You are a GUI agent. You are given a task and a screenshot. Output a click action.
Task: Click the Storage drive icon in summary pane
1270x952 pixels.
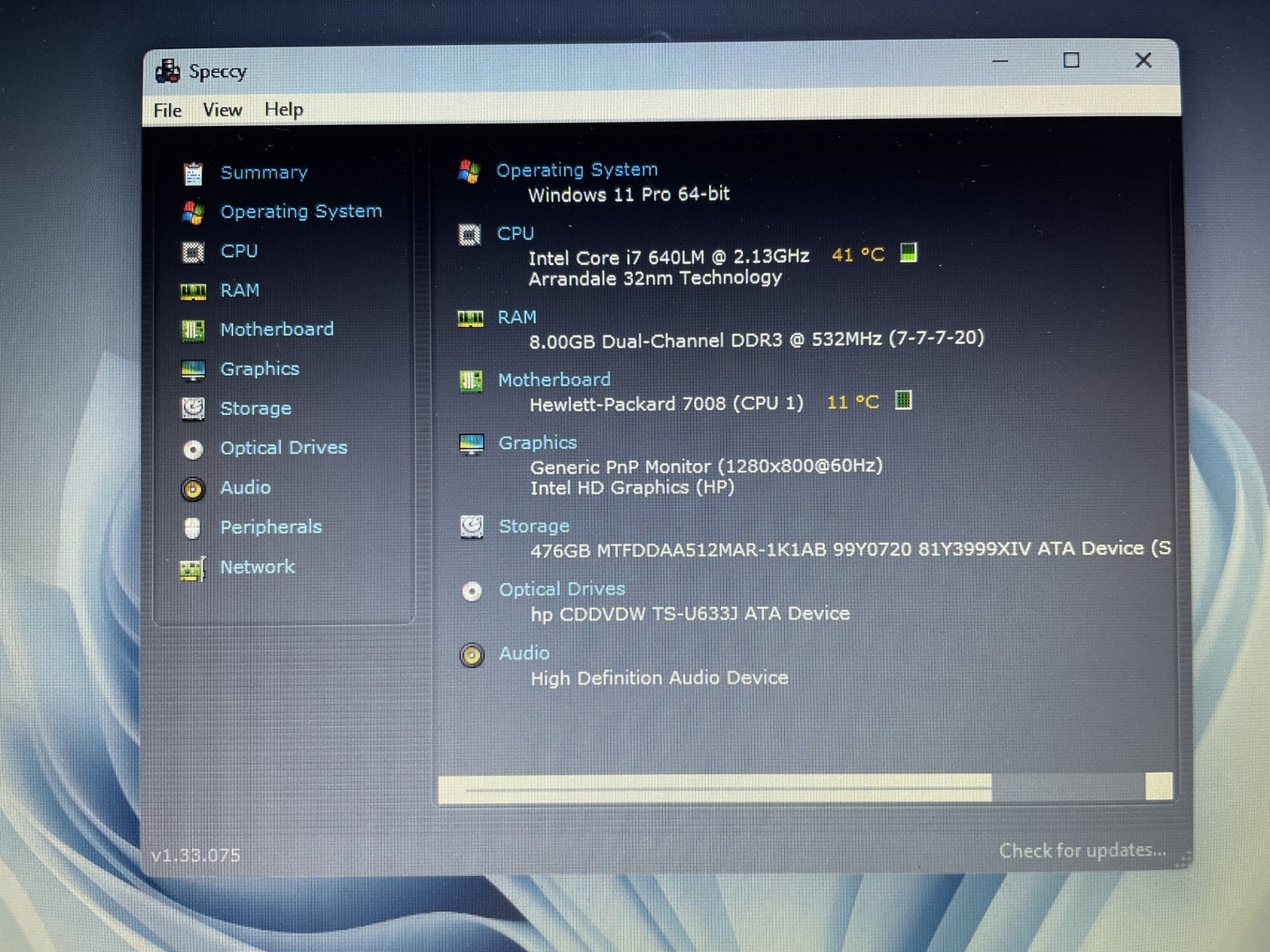click(471, 527)
